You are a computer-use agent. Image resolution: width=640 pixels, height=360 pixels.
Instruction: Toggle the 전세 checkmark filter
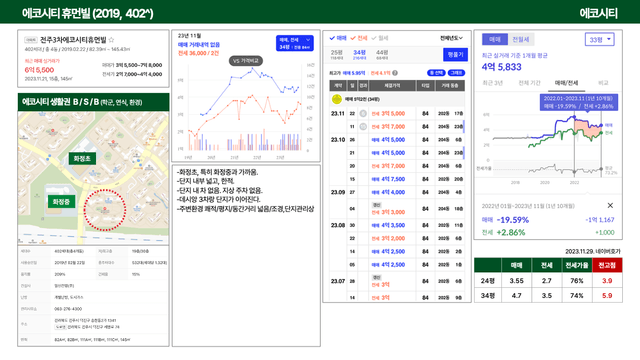point(359,38)
